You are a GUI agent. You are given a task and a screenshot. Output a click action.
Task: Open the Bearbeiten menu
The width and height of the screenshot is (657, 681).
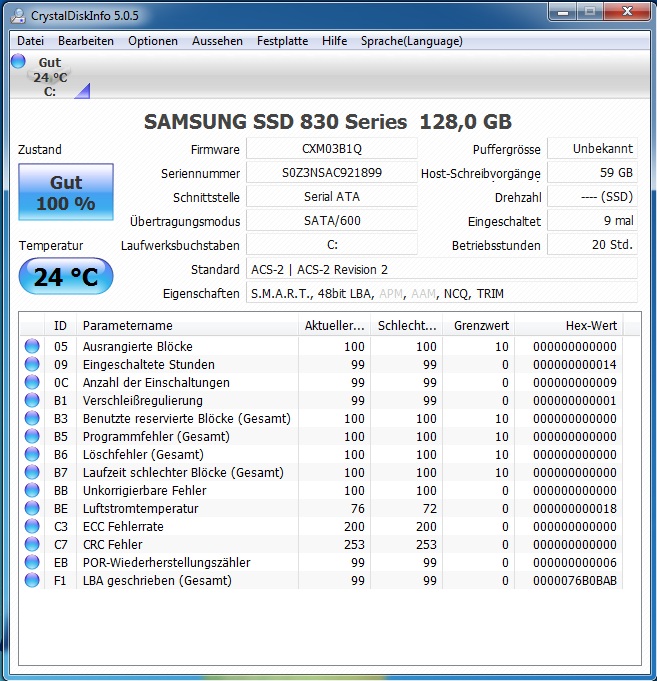pyautogui.click(x=86, y=41)
